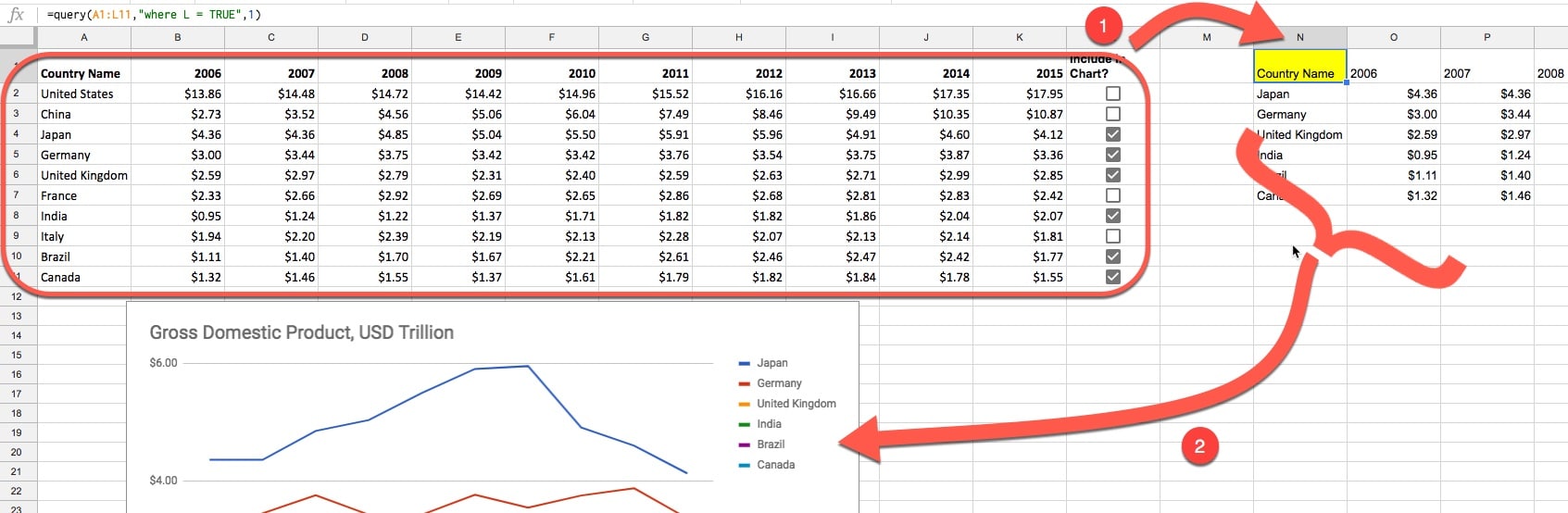The height and width of the screenshot is (513, 1568).
Task: Click the $6.00 axis label on chart
Action: pyautogui.click(x=163, y=363)
